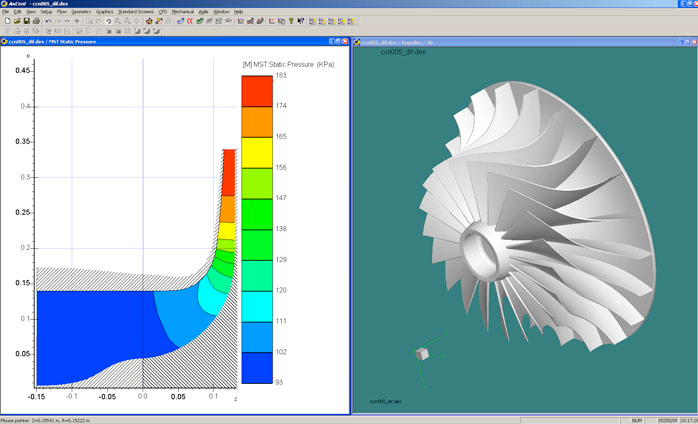Activate the highlighted rotate view tool

(109, 21)
